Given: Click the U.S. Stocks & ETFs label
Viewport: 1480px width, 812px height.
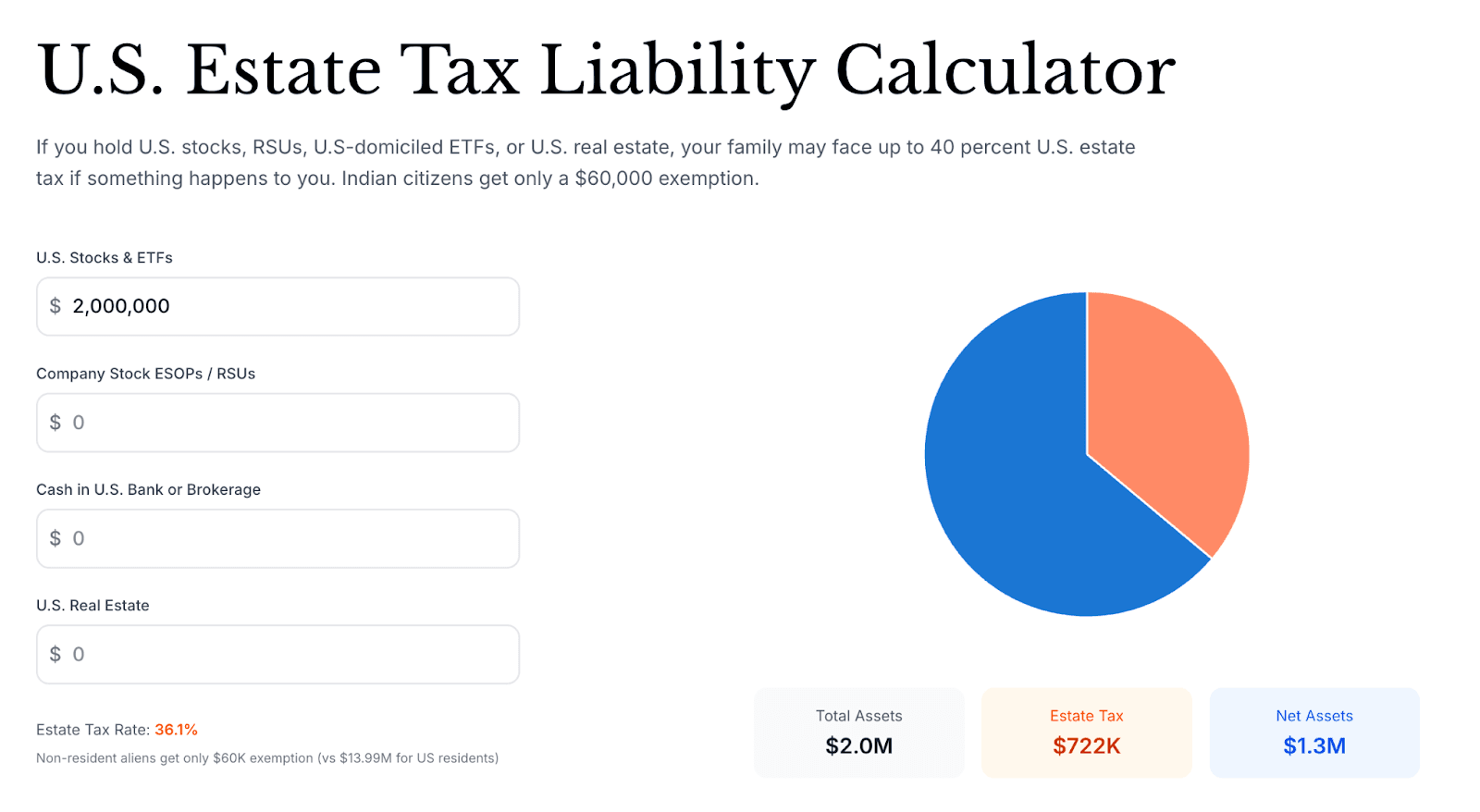Looking at the screenshot, I should pos(105,258).
